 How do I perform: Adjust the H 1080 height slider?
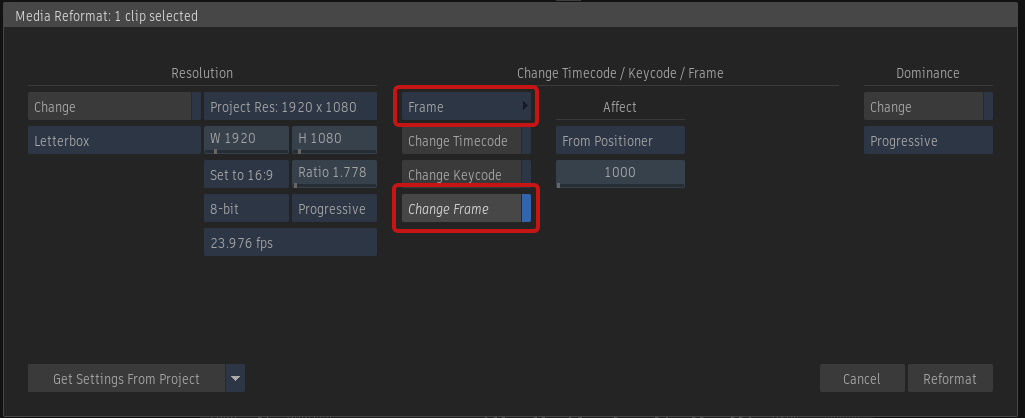334,139
